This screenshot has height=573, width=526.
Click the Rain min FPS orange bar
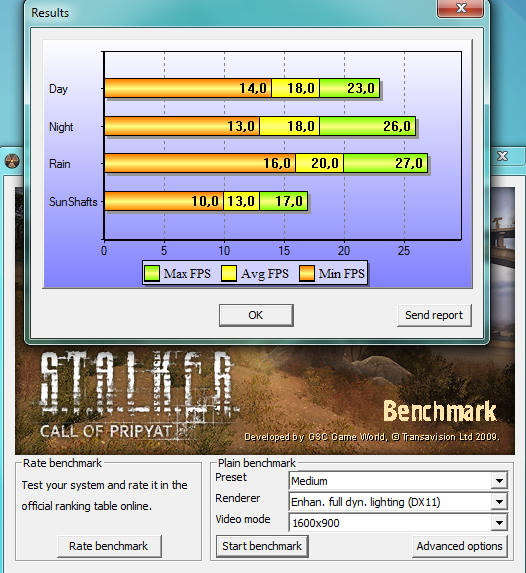tap(200, 163)
